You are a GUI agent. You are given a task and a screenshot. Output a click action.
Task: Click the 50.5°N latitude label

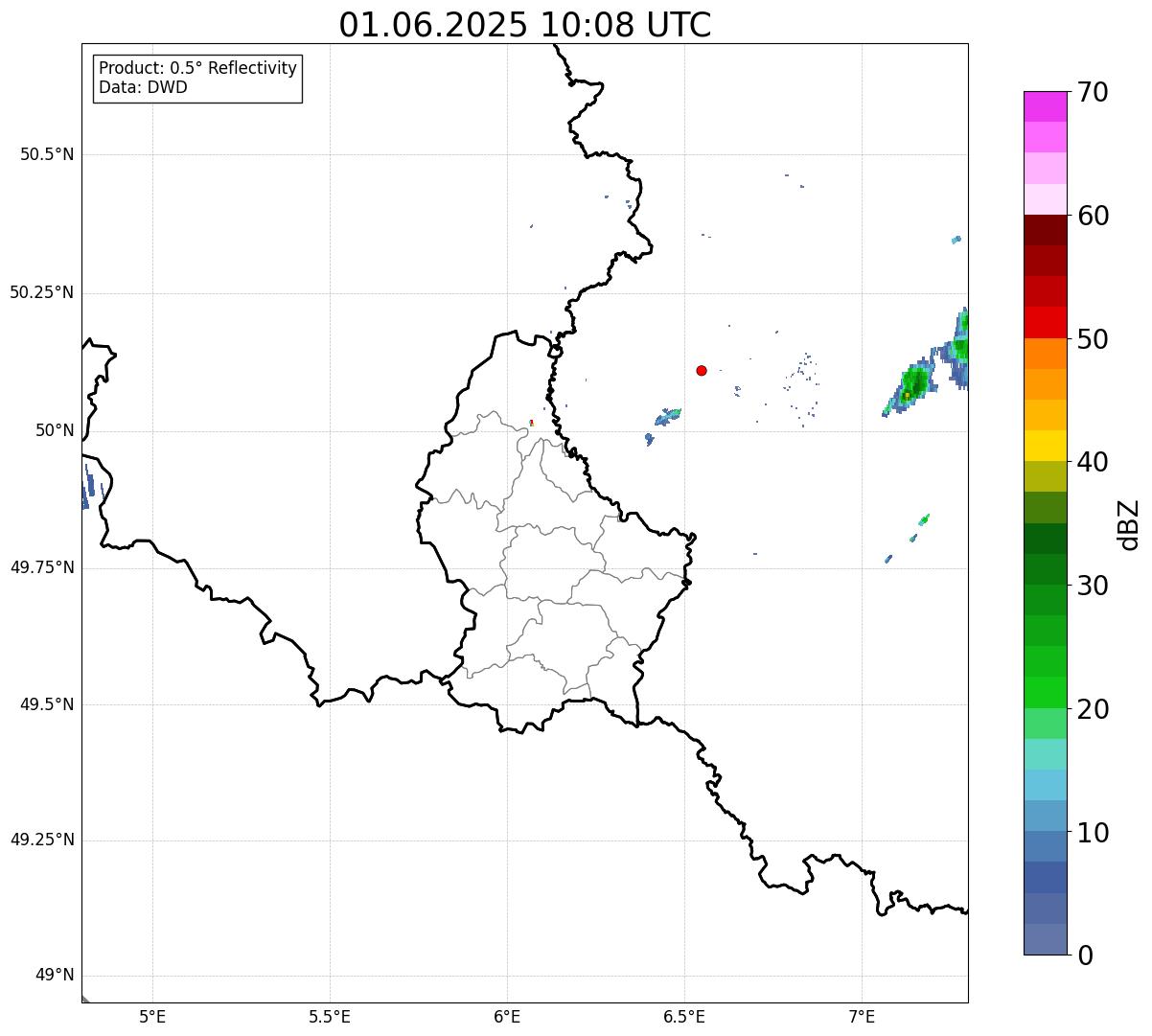point(47,154)
